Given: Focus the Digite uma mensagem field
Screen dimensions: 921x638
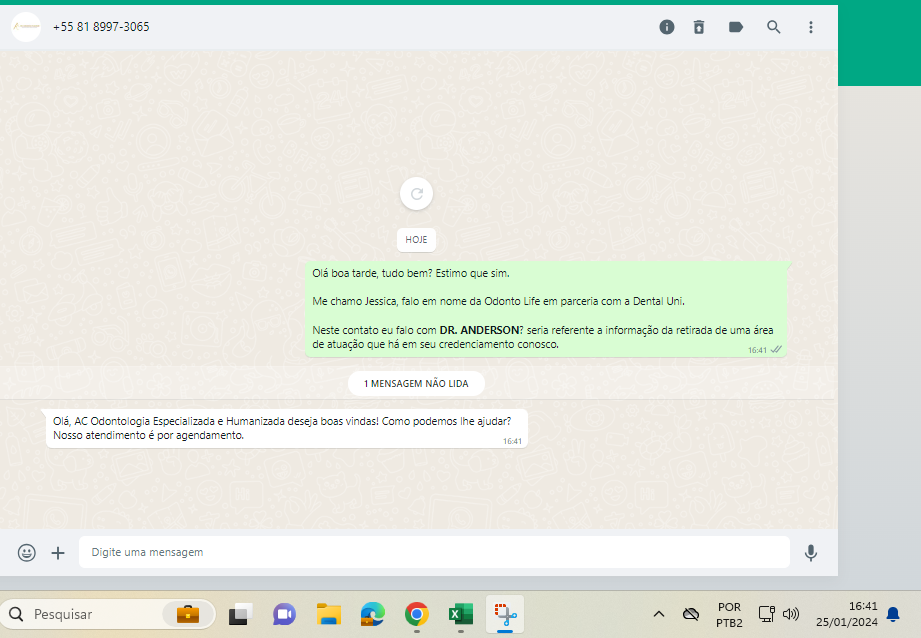Looking at the screenshot, I should coord(434,552).
